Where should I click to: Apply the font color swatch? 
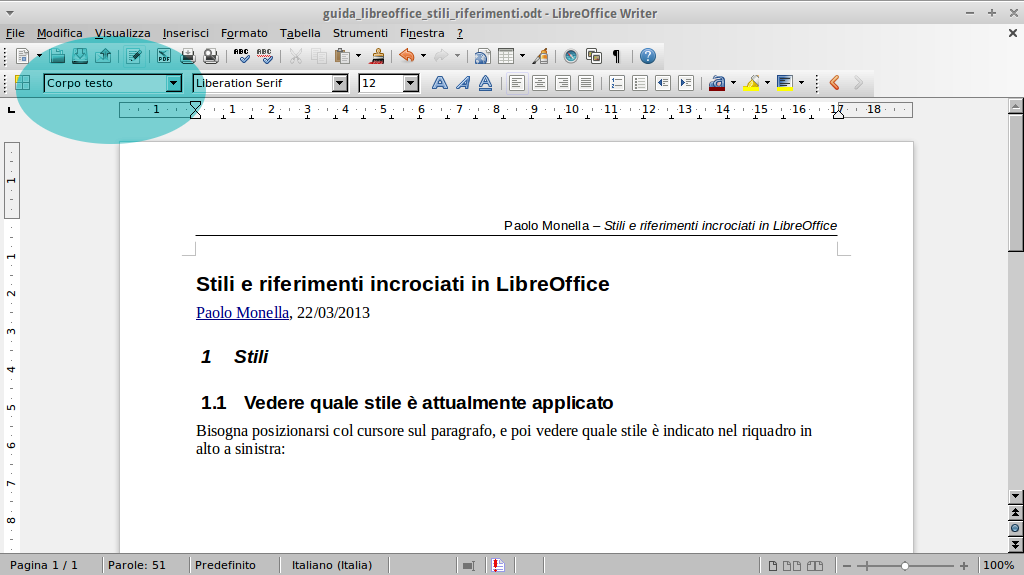click(717, 83)
